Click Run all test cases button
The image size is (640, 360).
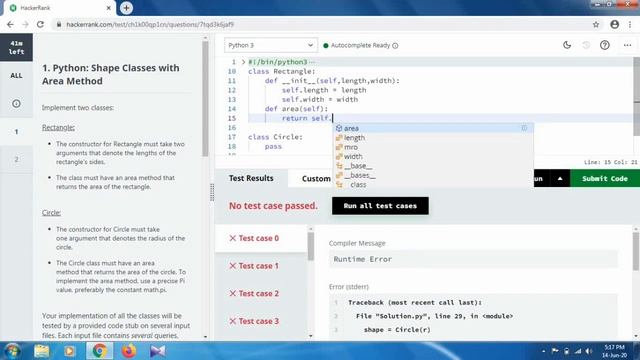(x=380, y=206)
